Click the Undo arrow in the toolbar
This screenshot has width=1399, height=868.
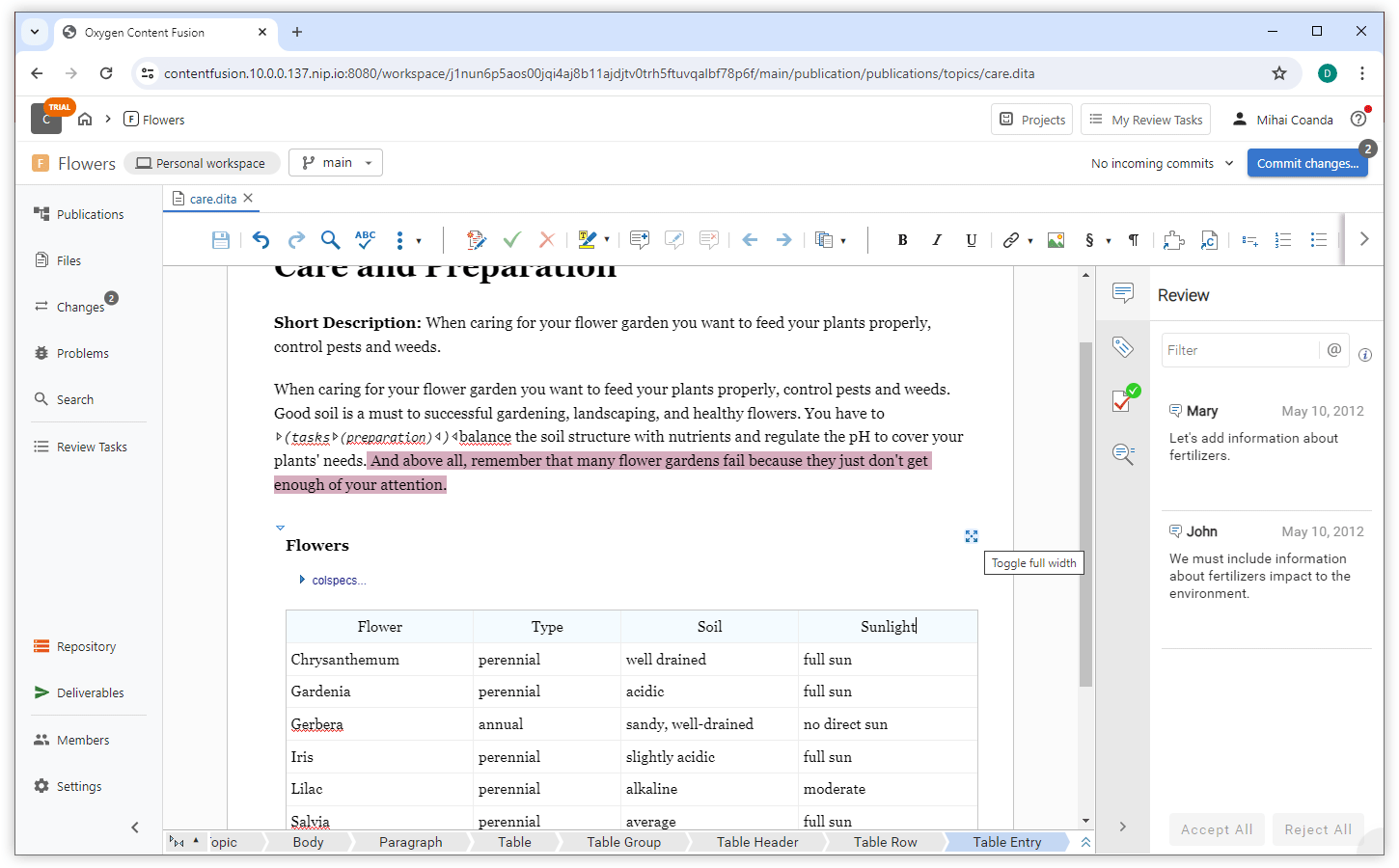coord(261,240)
